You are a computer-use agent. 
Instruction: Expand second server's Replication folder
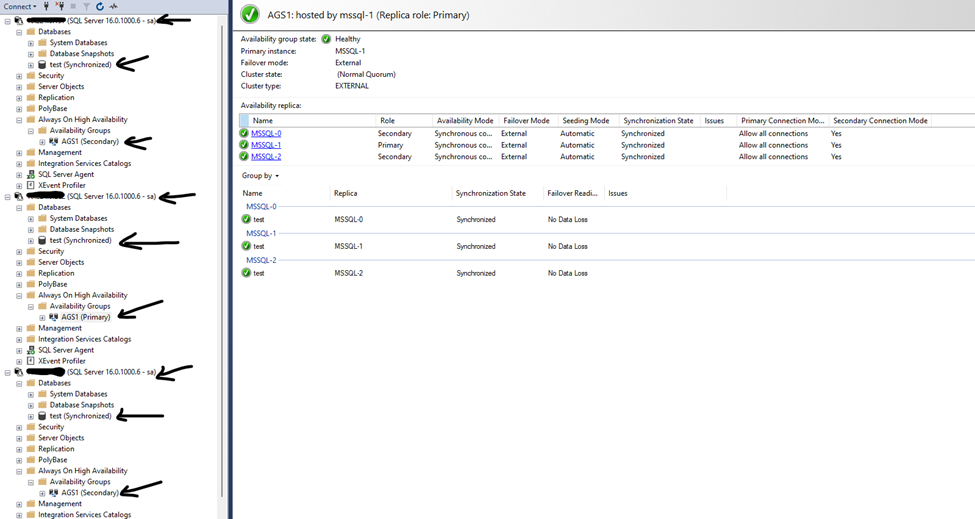click(19, 273)
